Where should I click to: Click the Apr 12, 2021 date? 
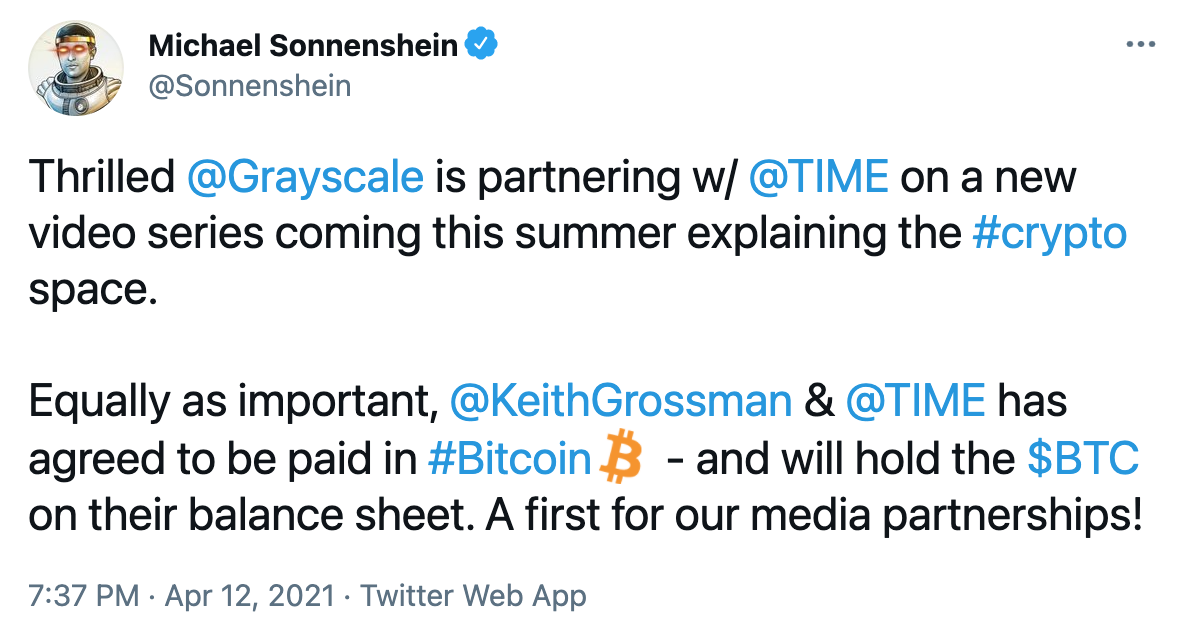coord(248,596)
